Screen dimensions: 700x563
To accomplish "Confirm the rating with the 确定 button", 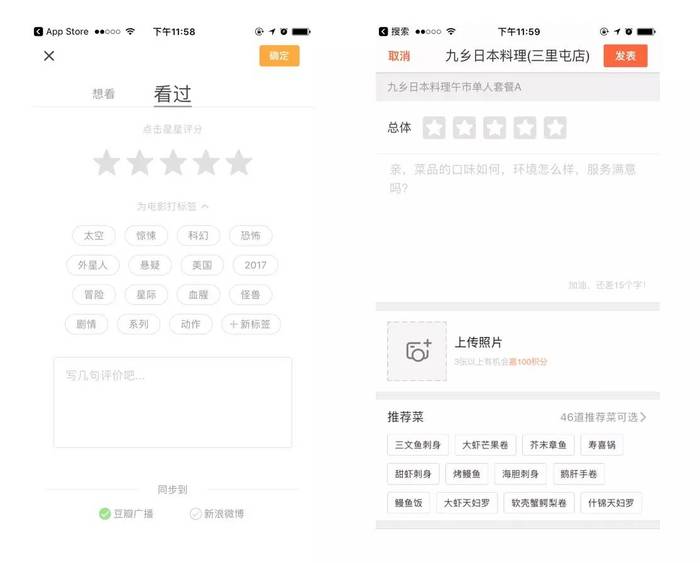I will 279,56.
